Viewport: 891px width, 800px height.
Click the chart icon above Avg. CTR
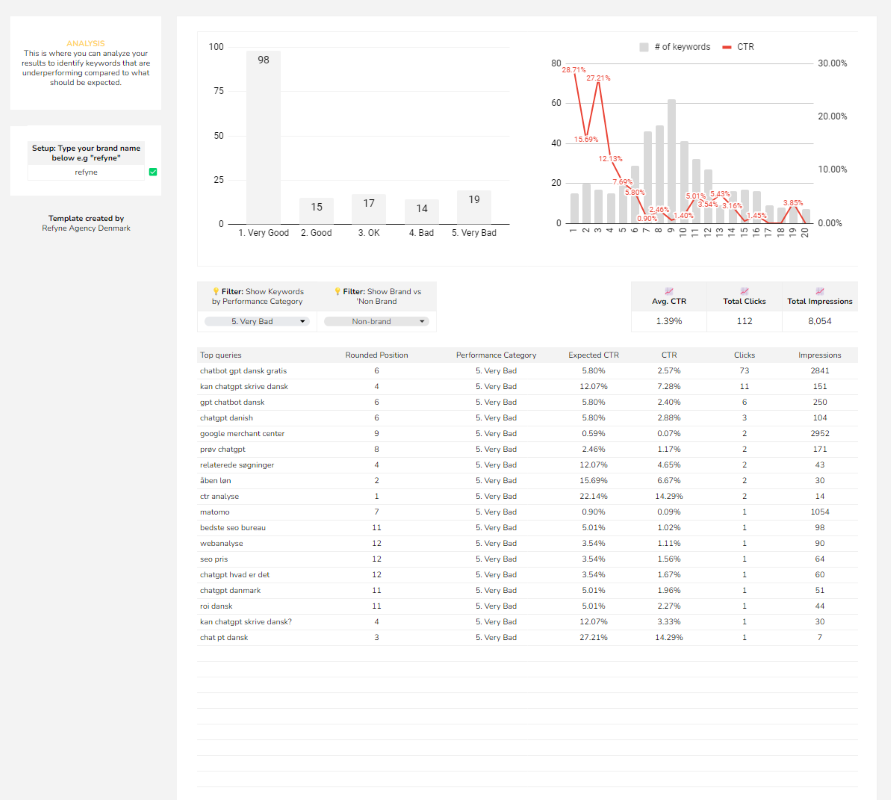click(669, 291)
